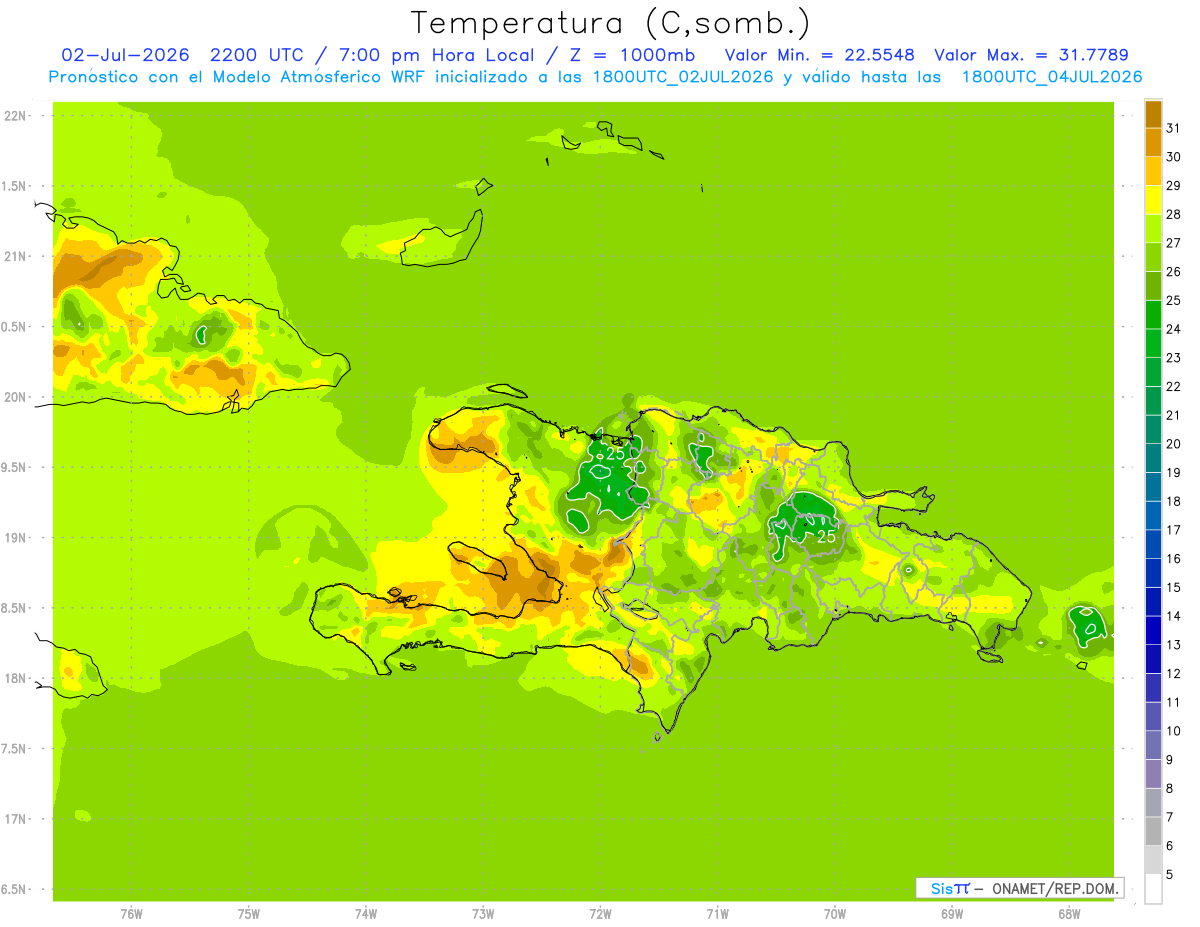Click the '20N' latitude axis label
Image resolution: width=1200 pixels, height=927 pixels.
click(x=15, y=397)
